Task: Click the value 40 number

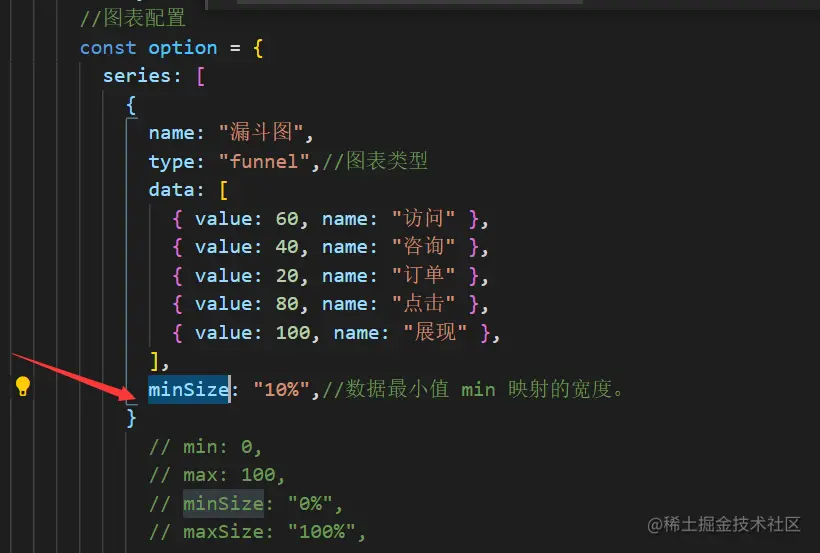Action: click(x=287, y=247)
